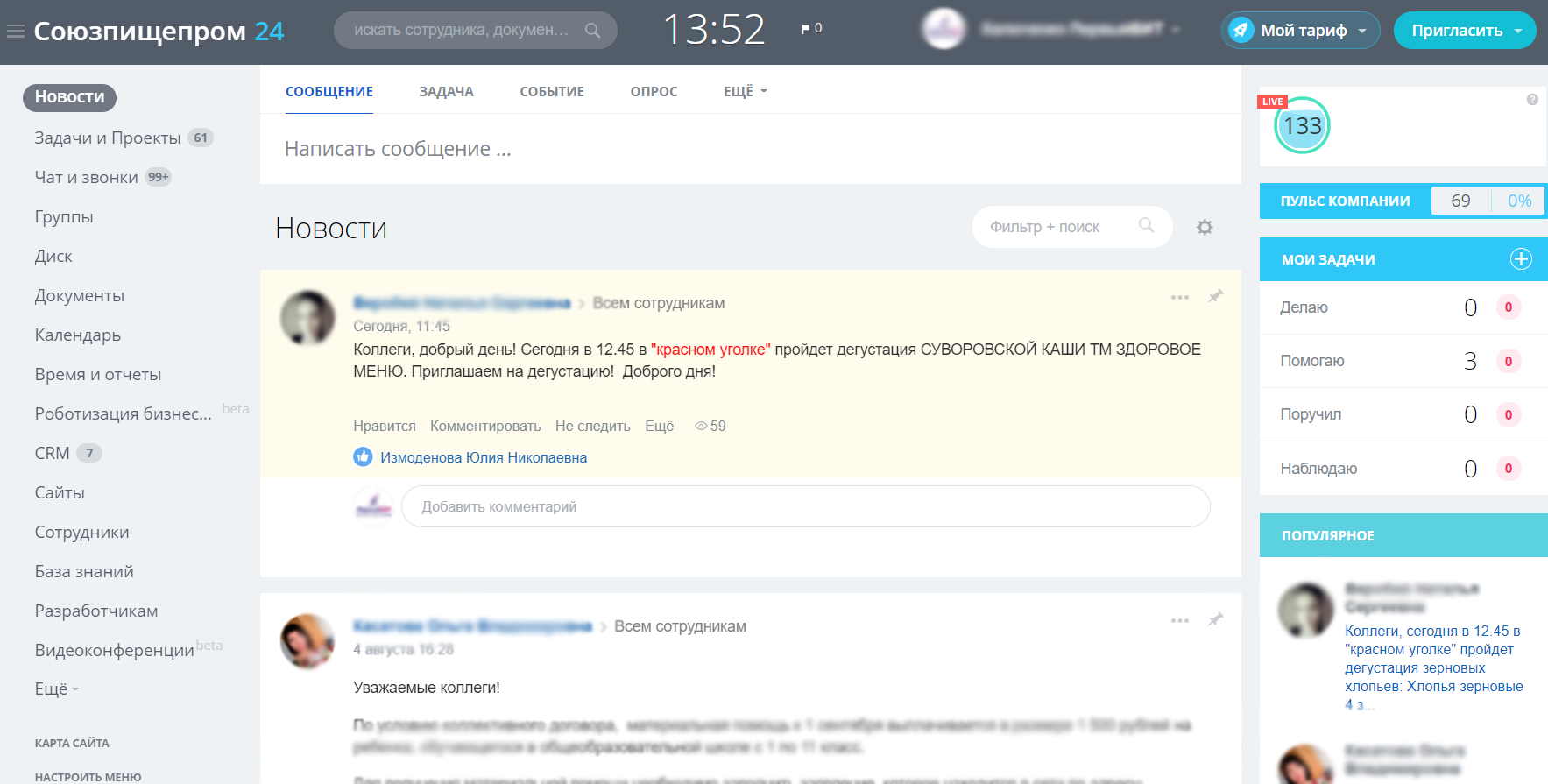The image size is (1548, 784).
Task: Expand the Ещё dropdown in post tabs
Action: 745,91
